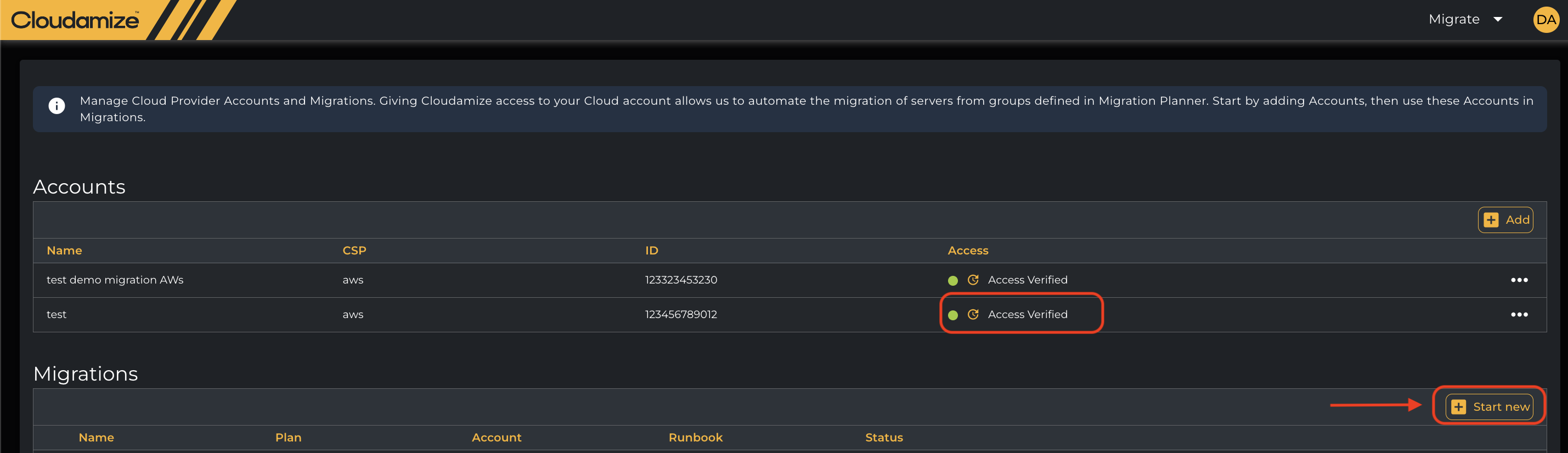Refresh access for the test account
This screenshot has height=453, width=1568.
click(x=973, y=314)
